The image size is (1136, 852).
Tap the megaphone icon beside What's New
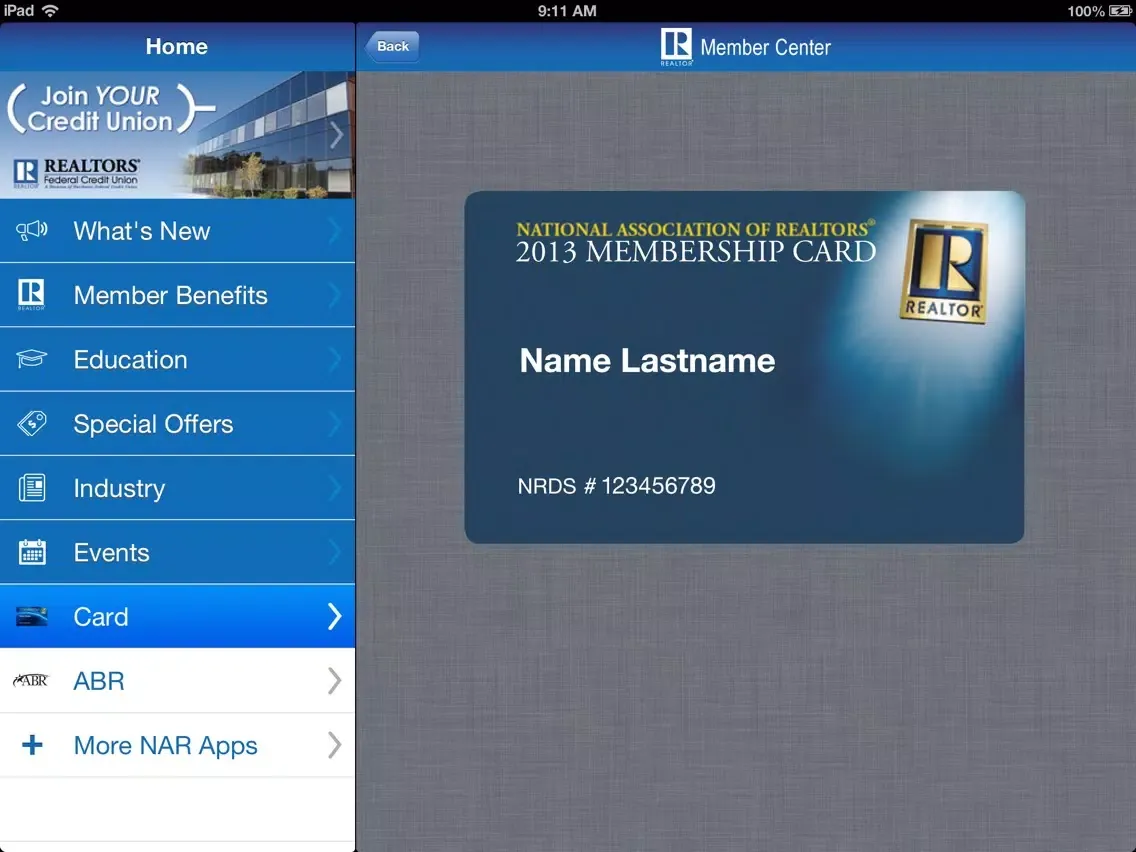[32, 230]
